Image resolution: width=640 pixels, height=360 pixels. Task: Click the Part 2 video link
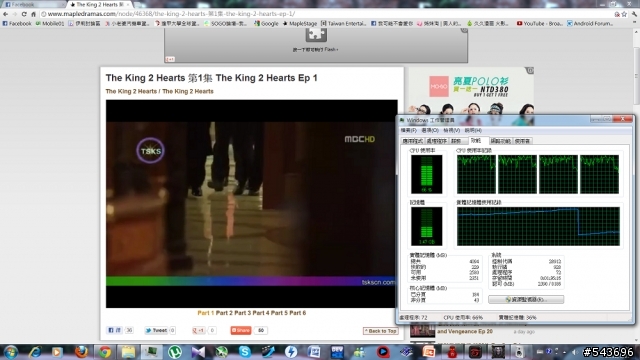tap(224, 313)
